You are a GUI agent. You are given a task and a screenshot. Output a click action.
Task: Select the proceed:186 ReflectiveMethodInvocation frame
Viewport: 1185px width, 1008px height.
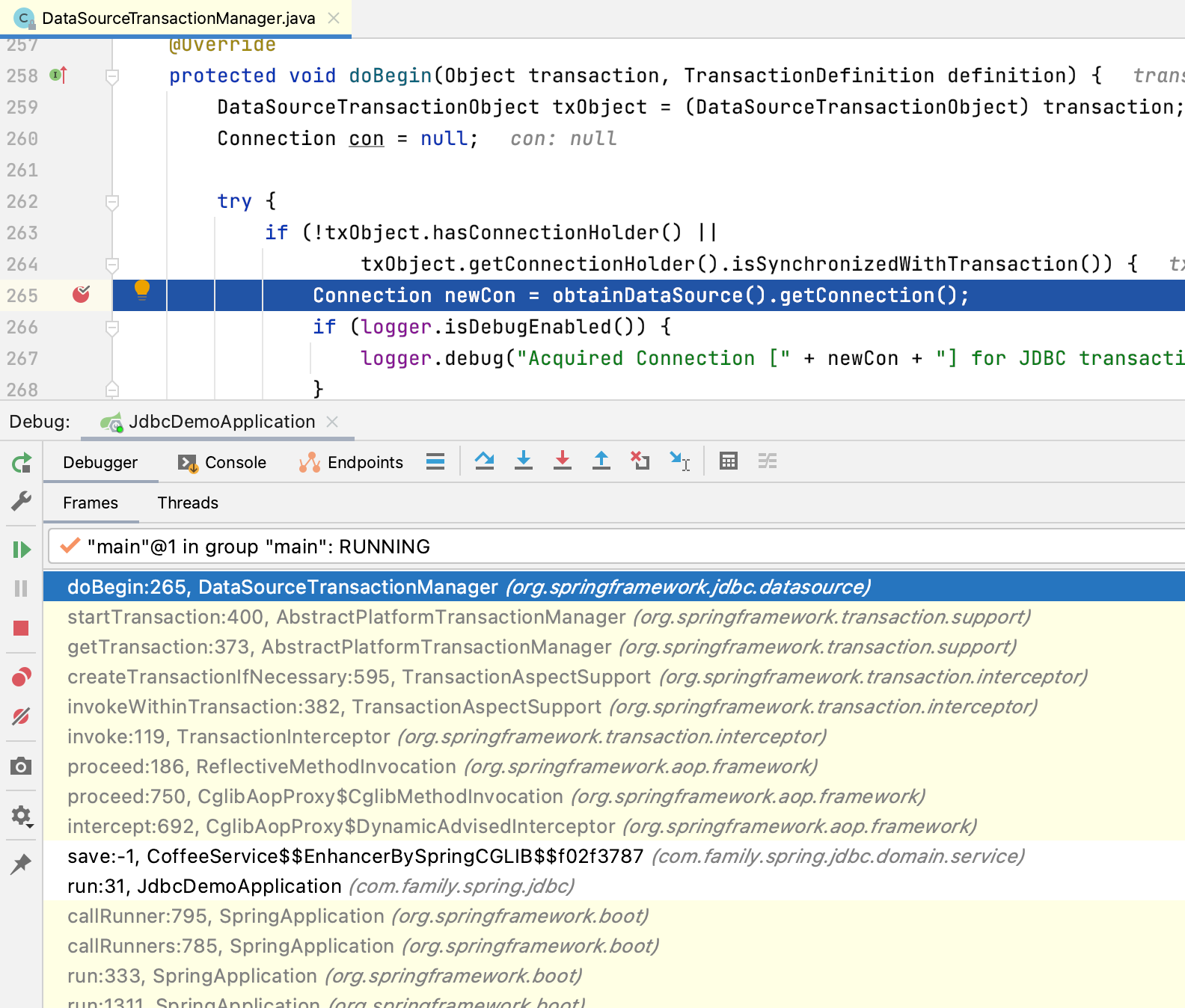tap(614, 766)
